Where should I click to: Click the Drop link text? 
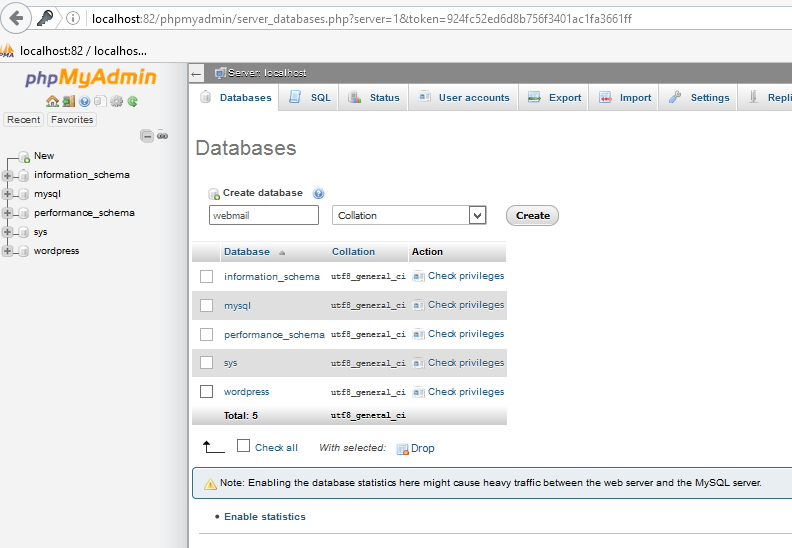click(422, 449)
